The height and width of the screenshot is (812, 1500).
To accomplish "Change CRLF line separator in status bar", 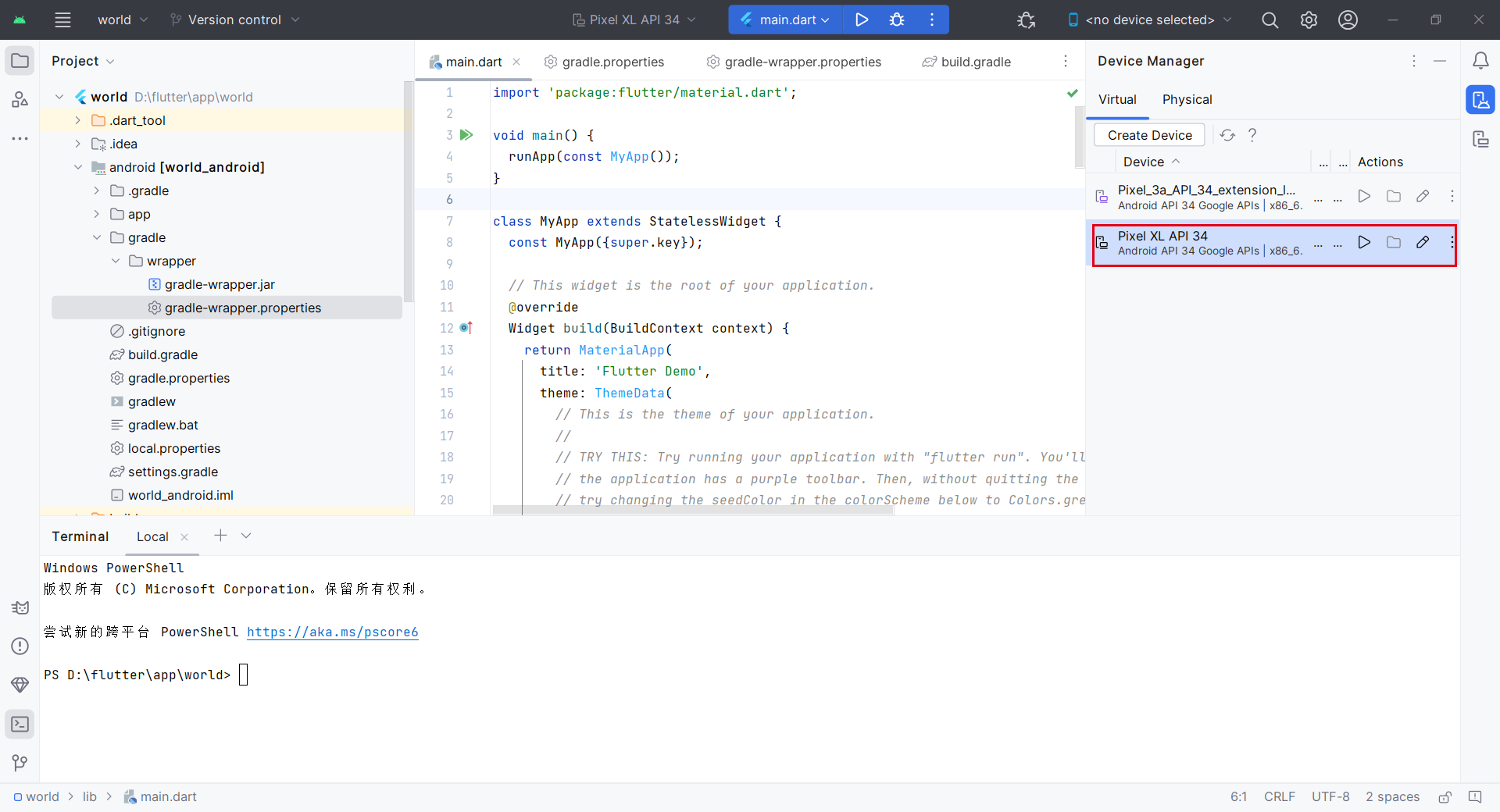I will point(1279,796).
